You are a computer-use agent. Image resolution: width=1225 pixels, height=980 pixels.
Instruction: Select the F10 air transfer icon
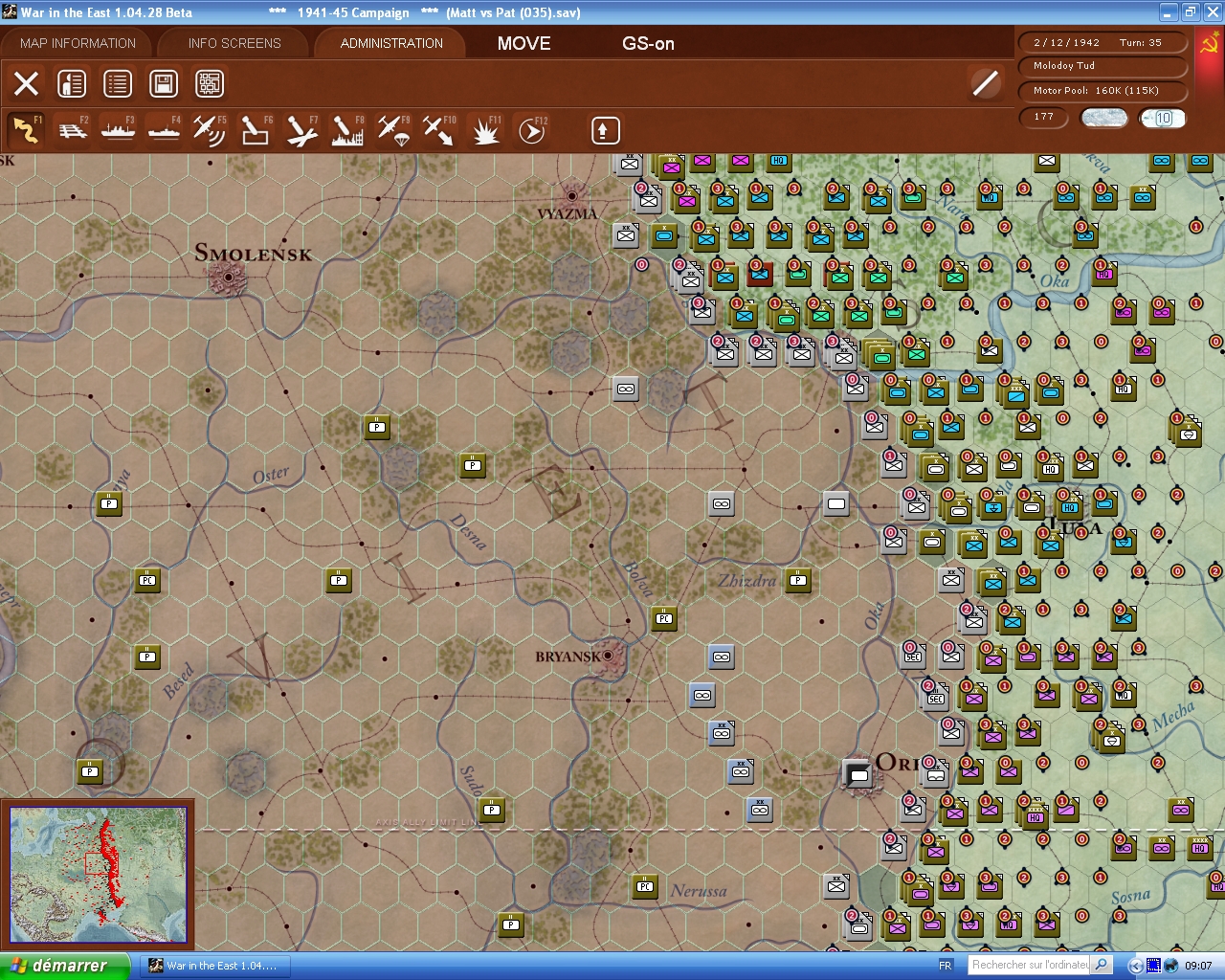tap(439, 130)
